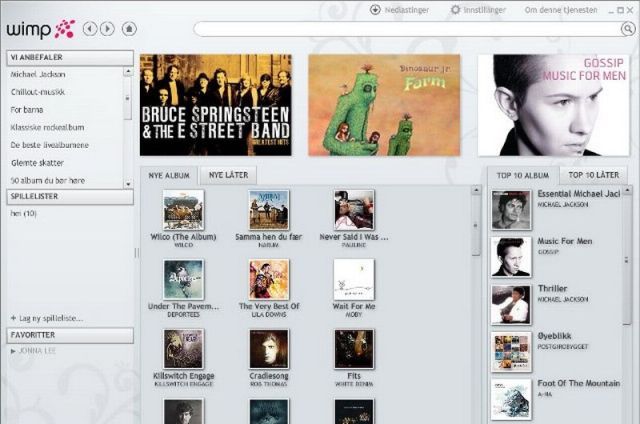Click the WiMP logo

pyautogui.click(x=41, y=29)
